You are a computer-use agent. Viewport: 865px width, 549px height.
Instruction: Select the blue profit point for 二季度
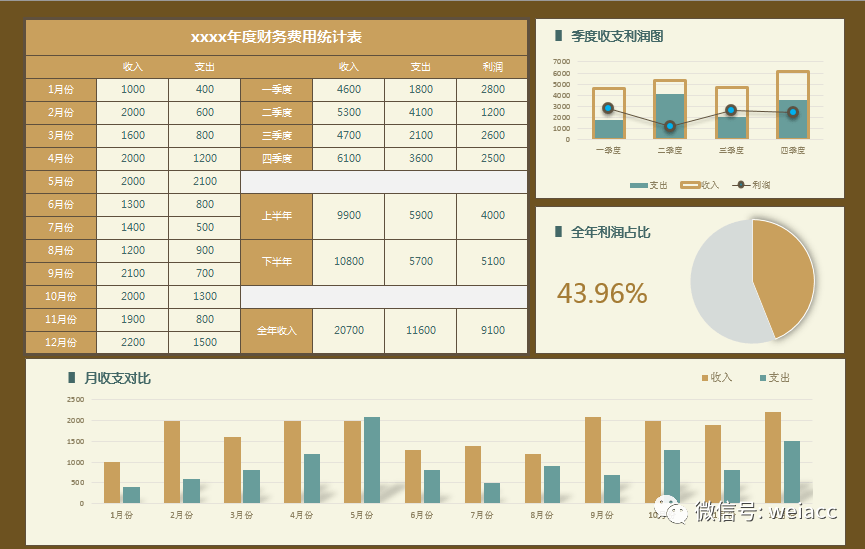point(670,126)
